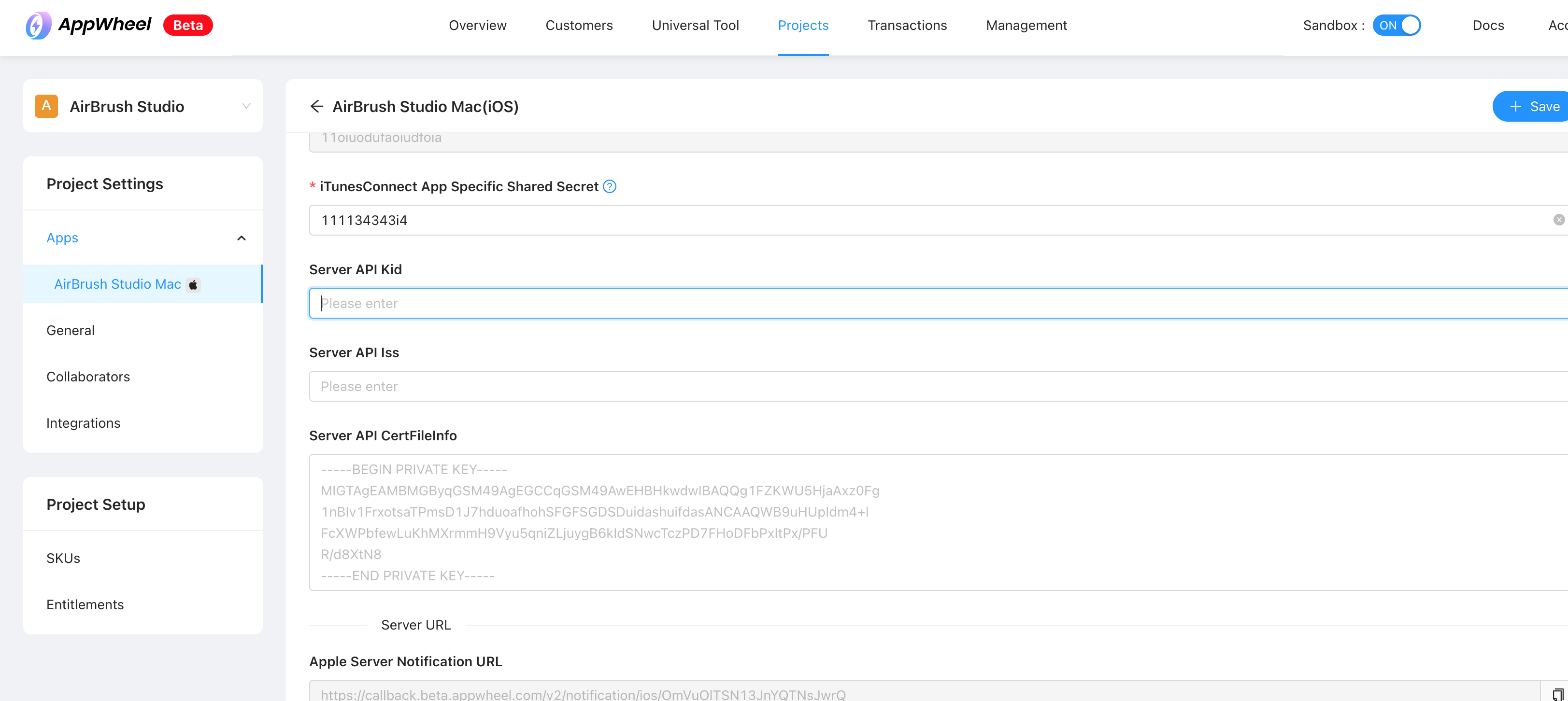This screenshot has height=701, width=1568.
Task: Switch to the Transactions tab
Action: tap(907, 25)
